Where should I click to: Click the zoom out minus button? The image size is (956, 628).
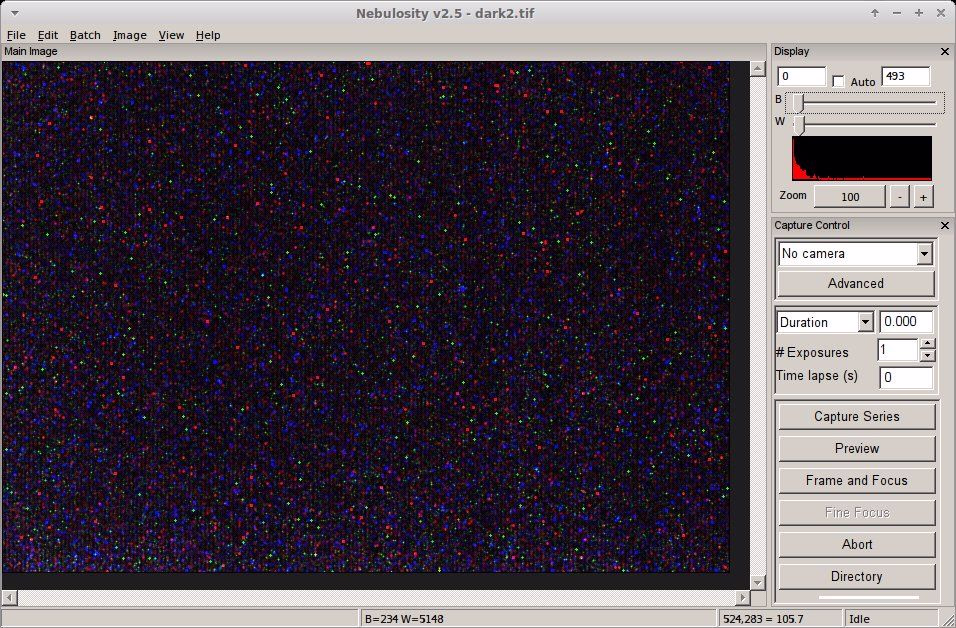coord(901,197)
